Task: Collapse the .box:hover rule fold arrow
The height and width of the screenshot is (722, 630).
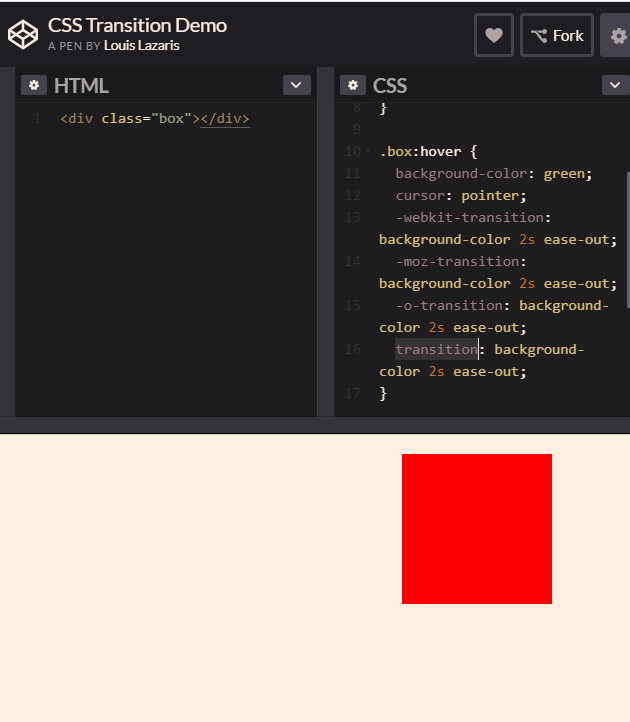Action: coord(368,151)
